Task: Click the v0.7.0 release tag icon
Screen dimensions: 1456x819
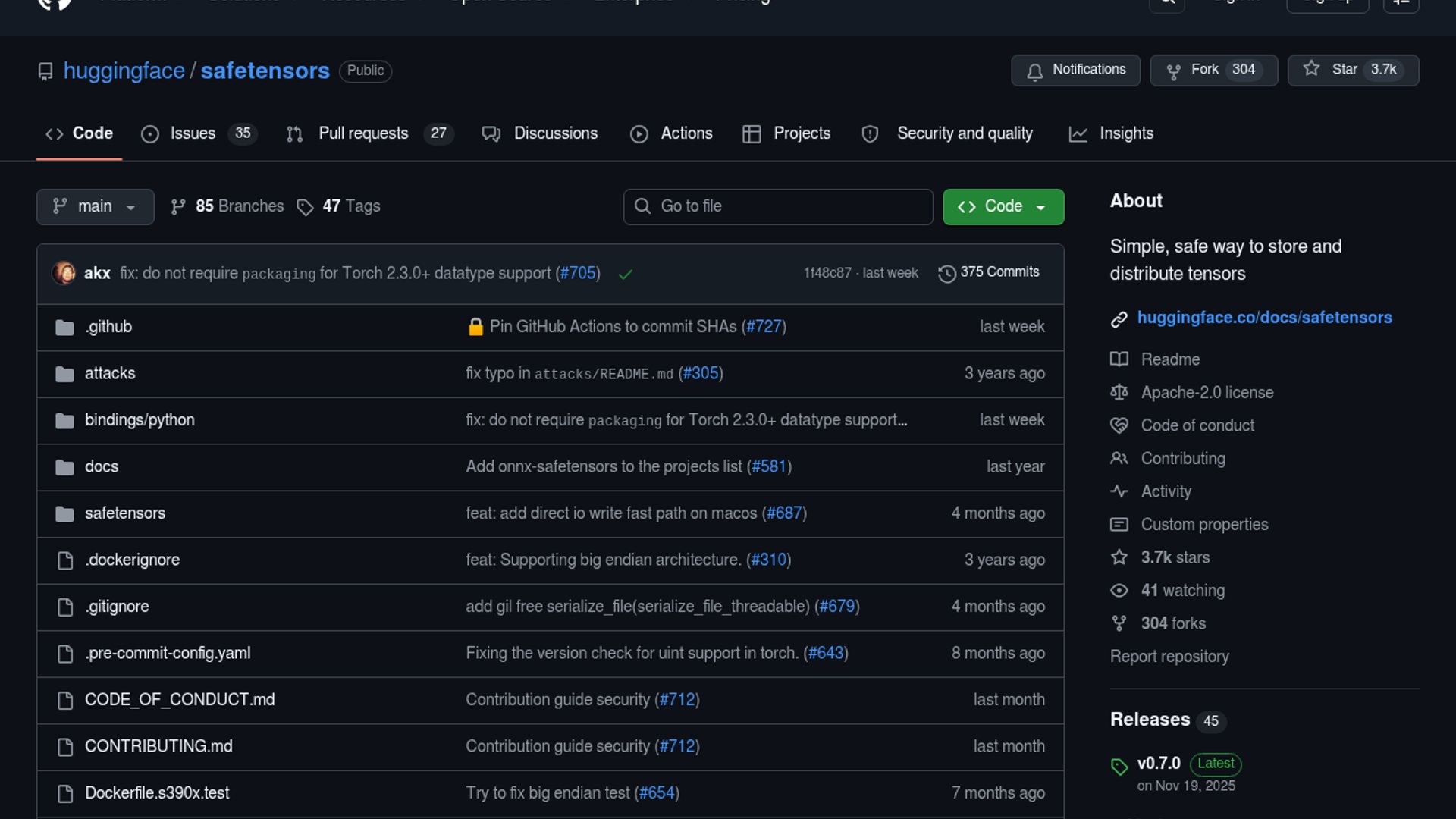Action: (x=1119, y=767)
